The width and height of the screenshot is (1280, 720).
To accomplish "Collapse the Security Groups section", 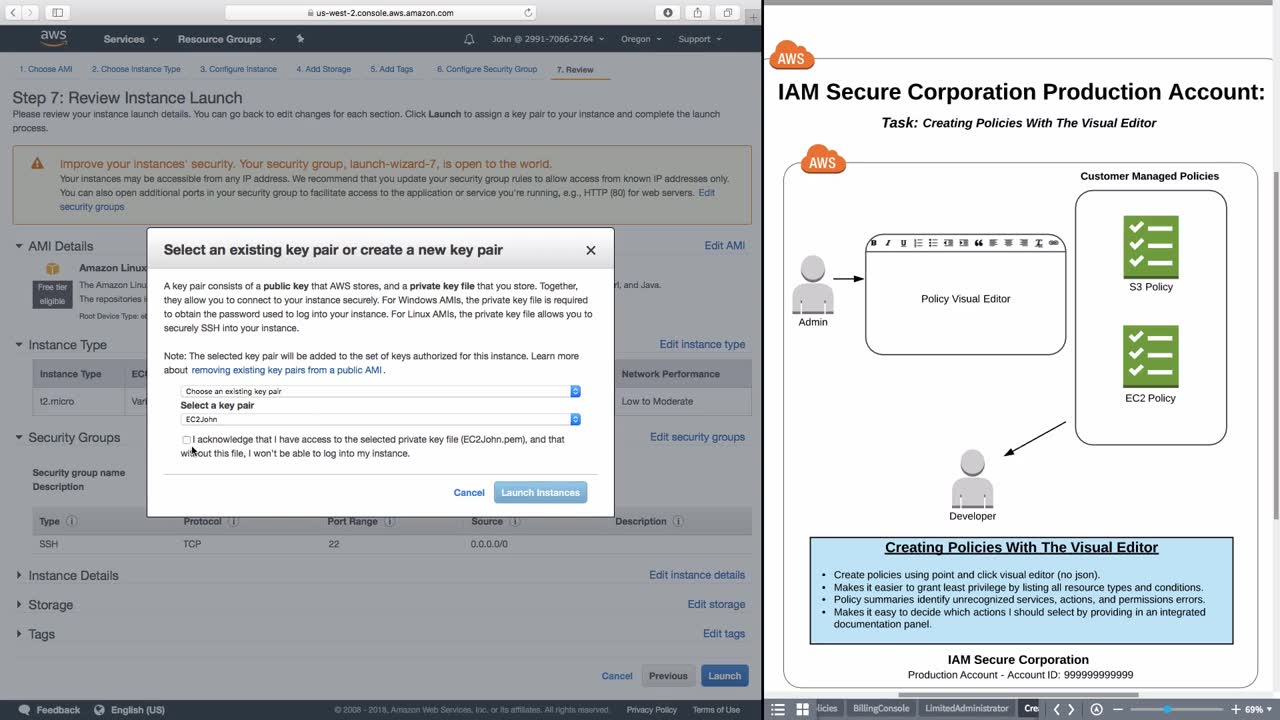I will (x=19, y=438).
